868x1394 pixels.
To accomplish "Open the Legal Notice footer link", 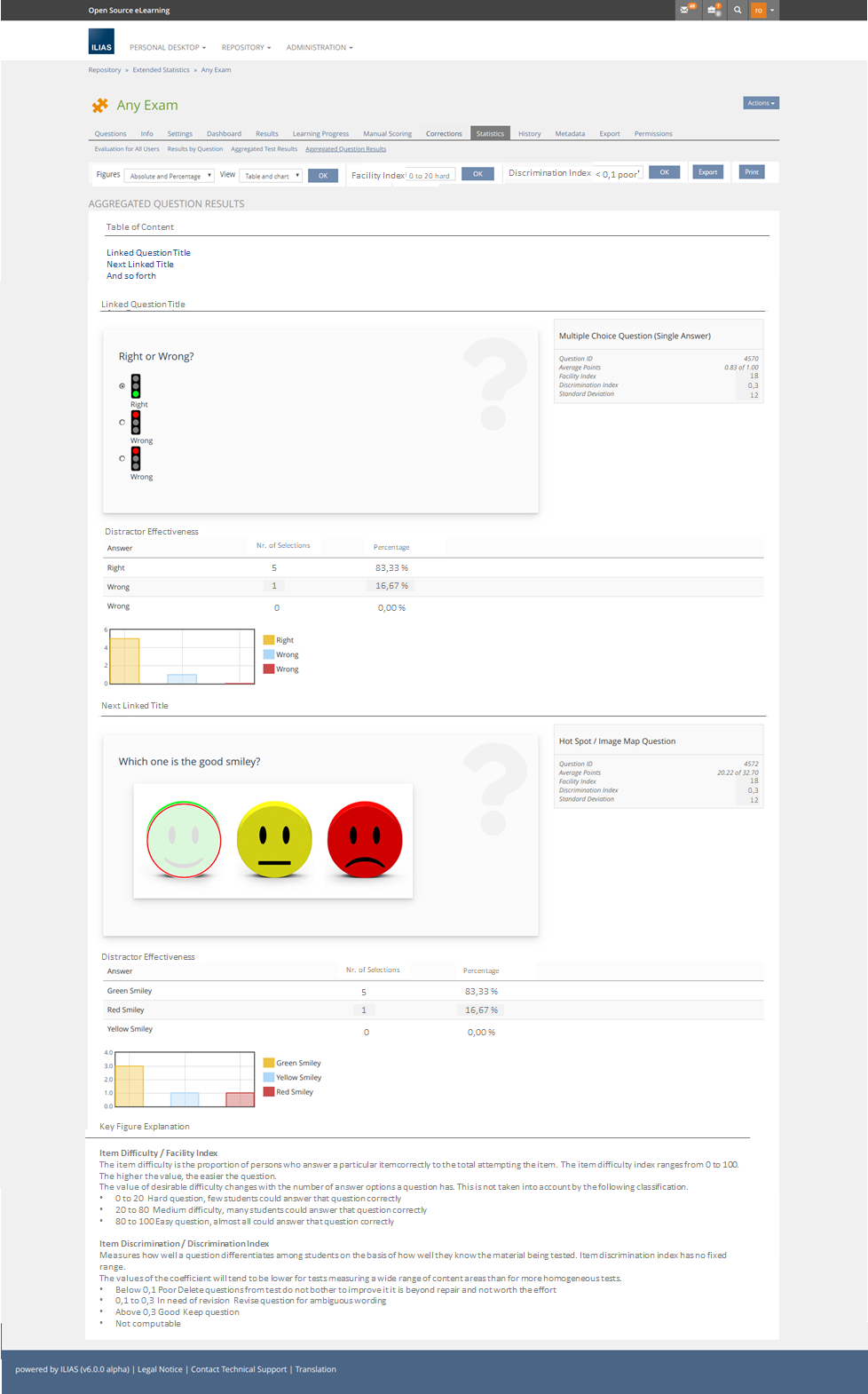I will point(160,1369).
